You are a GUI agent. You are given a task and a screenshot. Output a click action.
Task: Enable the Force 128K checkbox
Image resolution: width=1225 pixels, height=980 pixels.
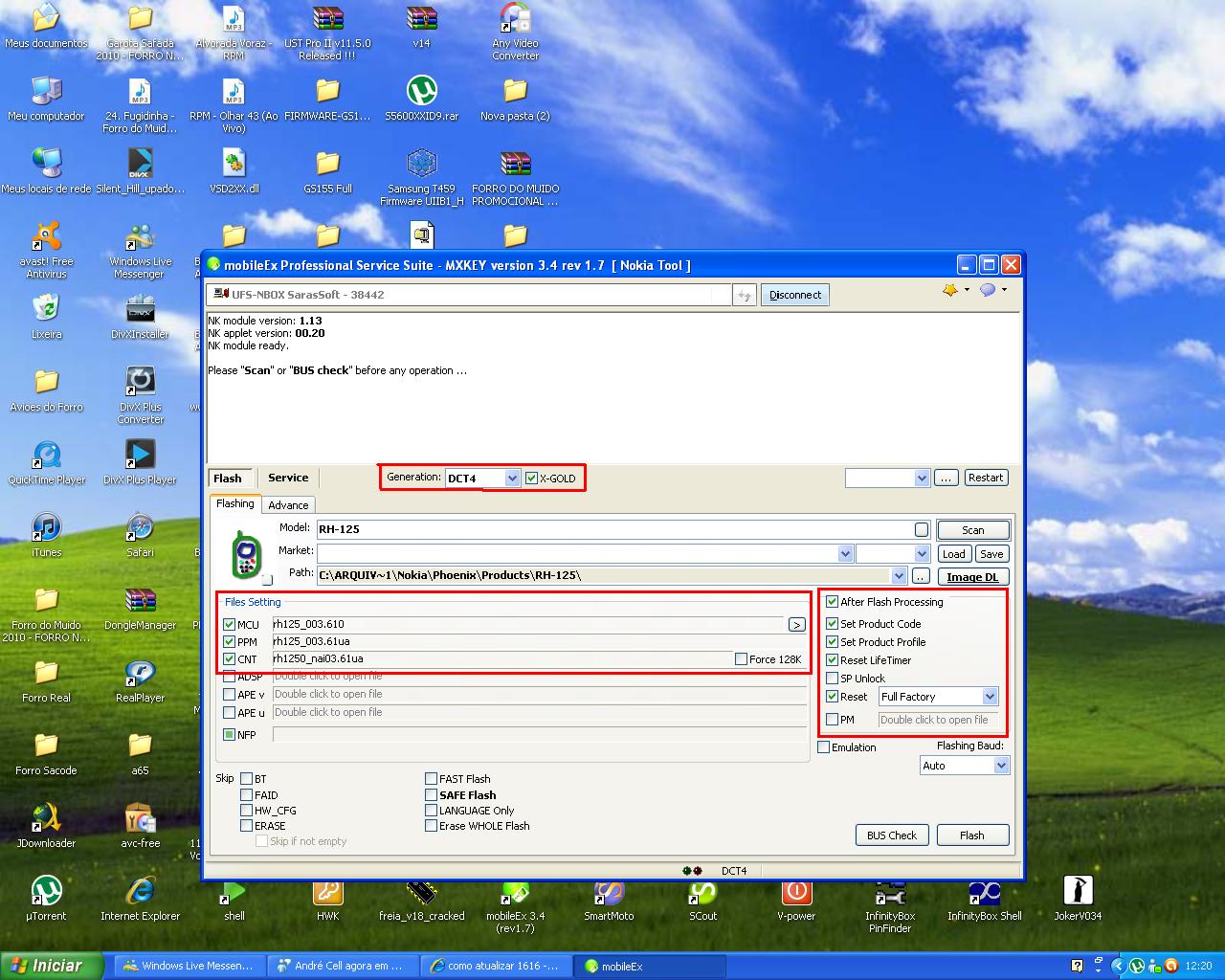(741, 658)
